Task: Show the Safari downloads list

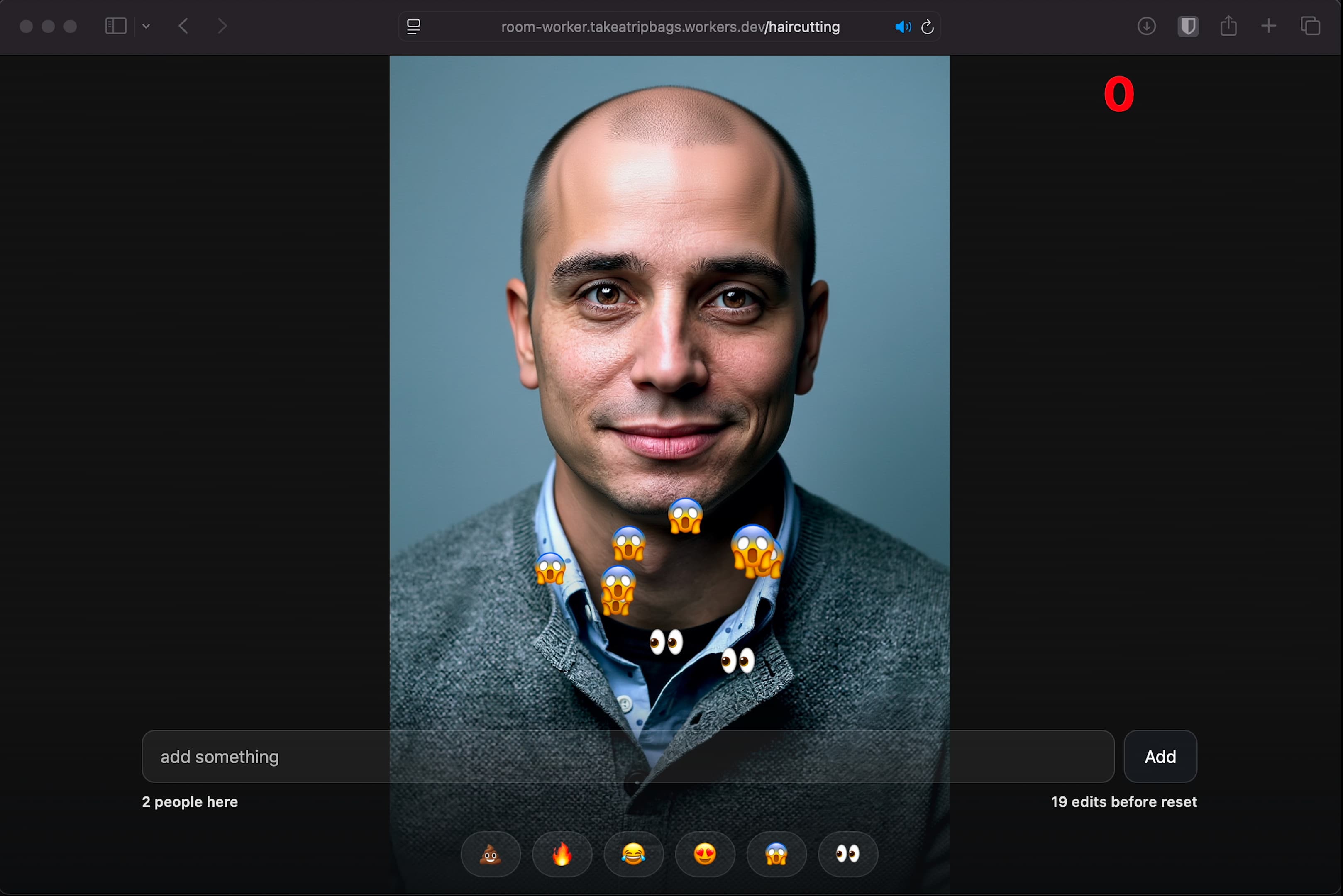Action: point(1146,26)
